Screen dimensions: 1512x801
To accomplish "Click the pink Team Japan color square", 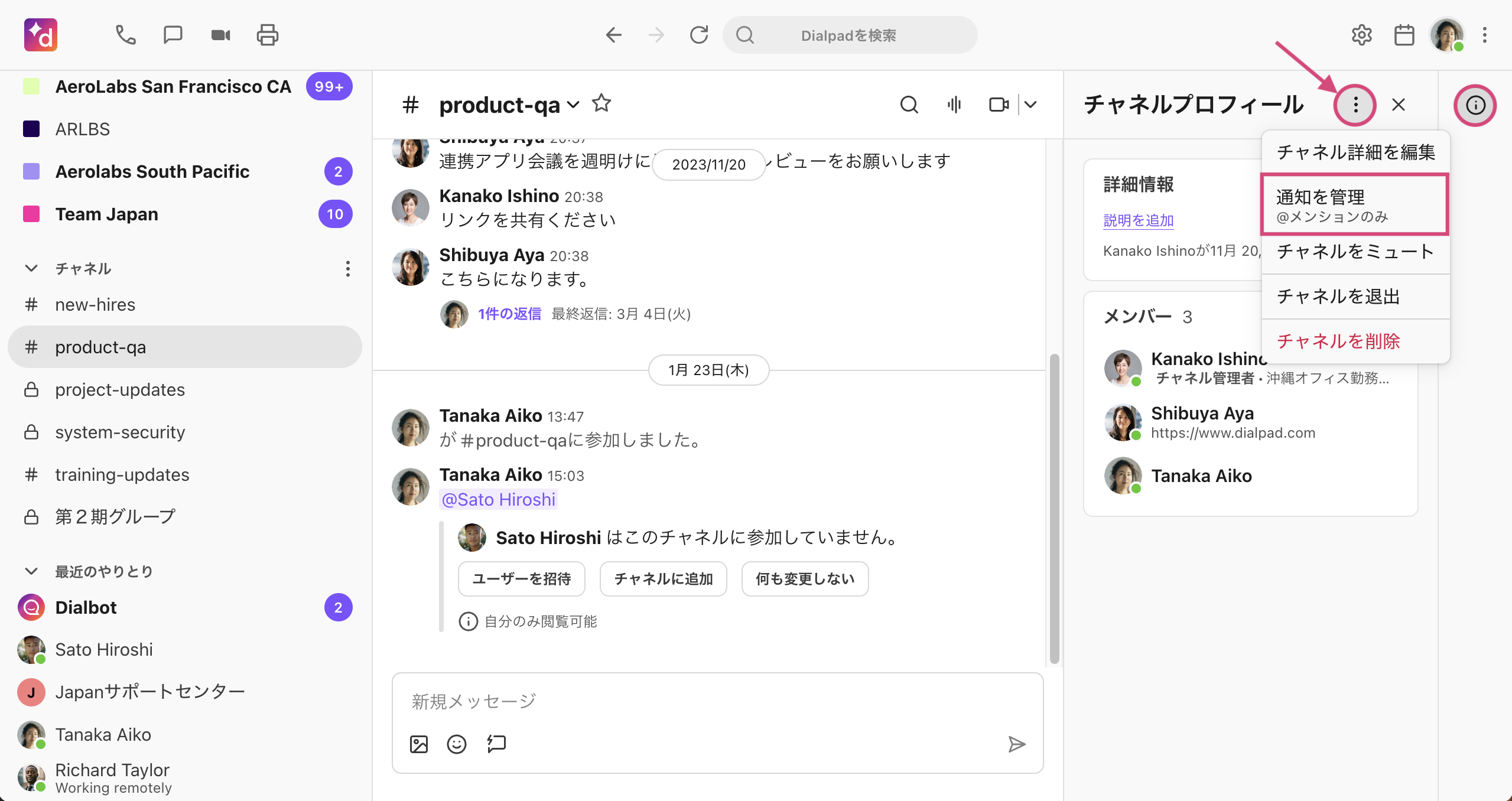I will (x=31, y=214).
